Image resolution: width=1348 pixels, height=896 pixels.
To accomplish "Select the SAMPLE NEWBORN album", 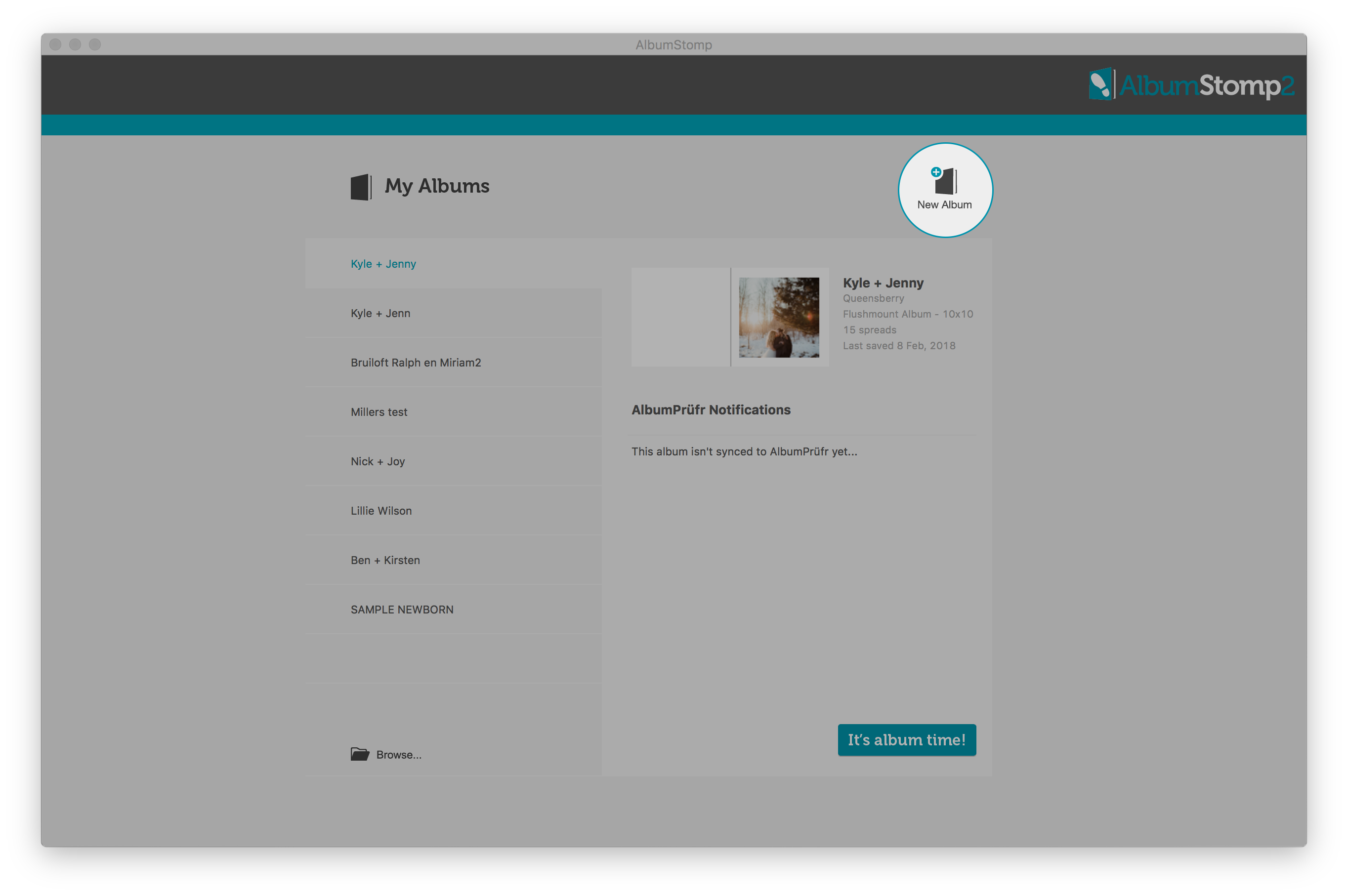I will point(454,610).
